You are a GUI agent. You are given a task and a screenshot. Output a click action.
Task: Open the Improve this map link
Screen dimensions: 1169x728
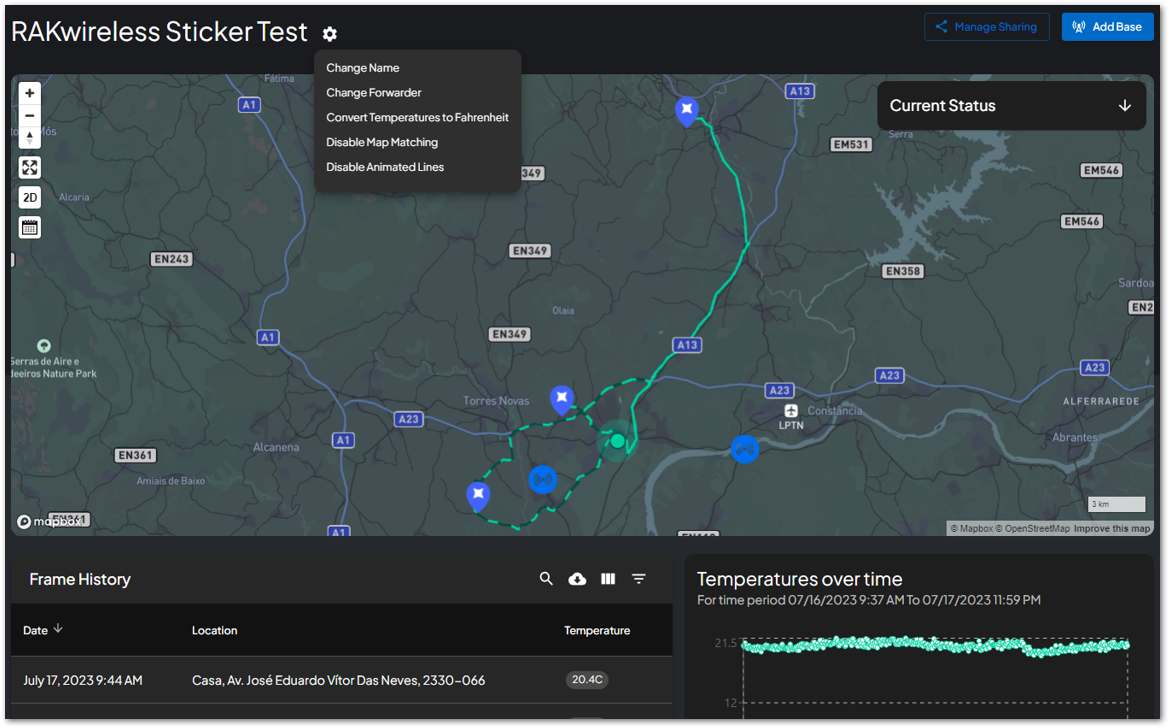click(1112, 528)
